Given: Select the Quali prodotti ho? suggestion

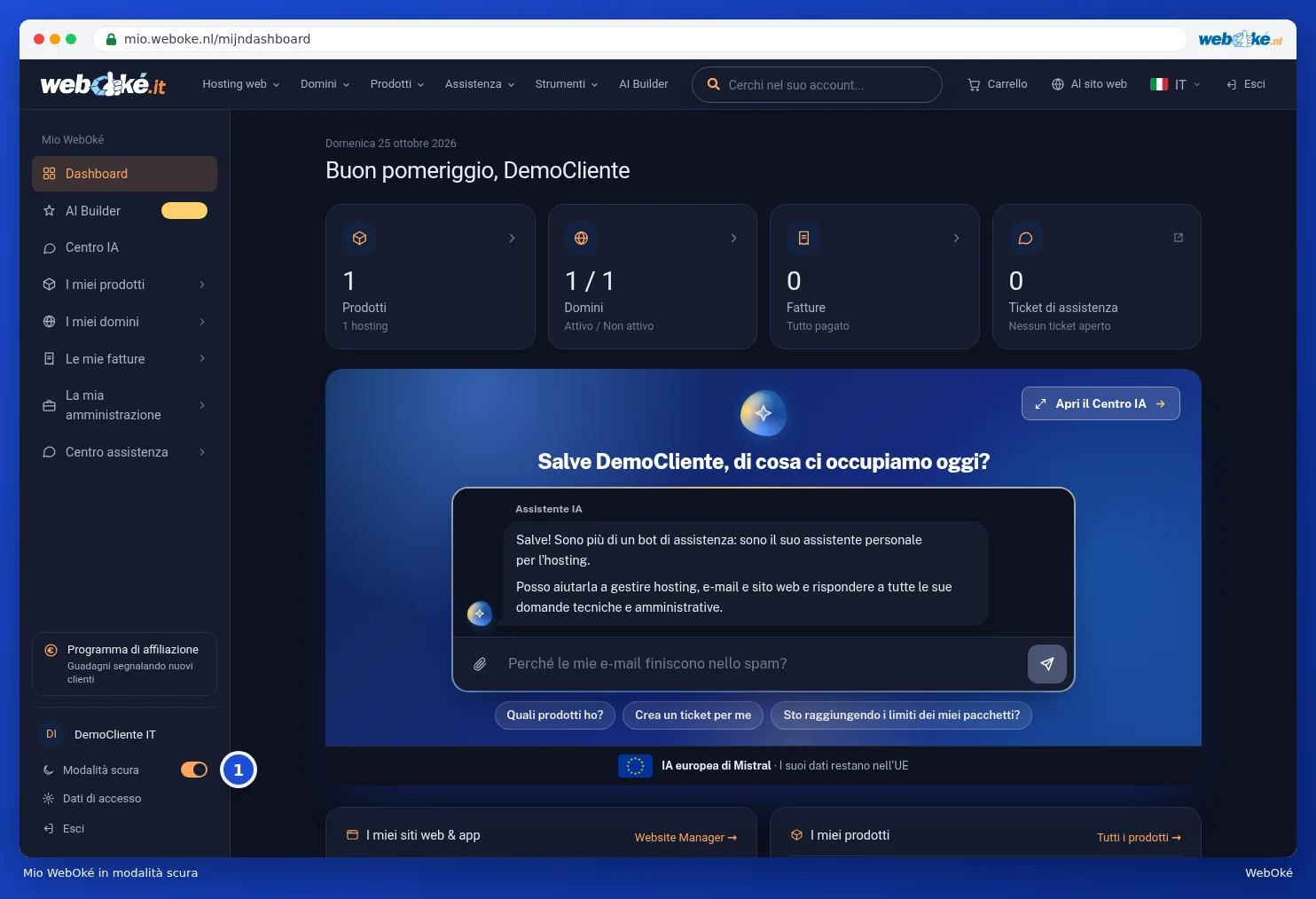Looking at the screenshot, I should 555,715.
